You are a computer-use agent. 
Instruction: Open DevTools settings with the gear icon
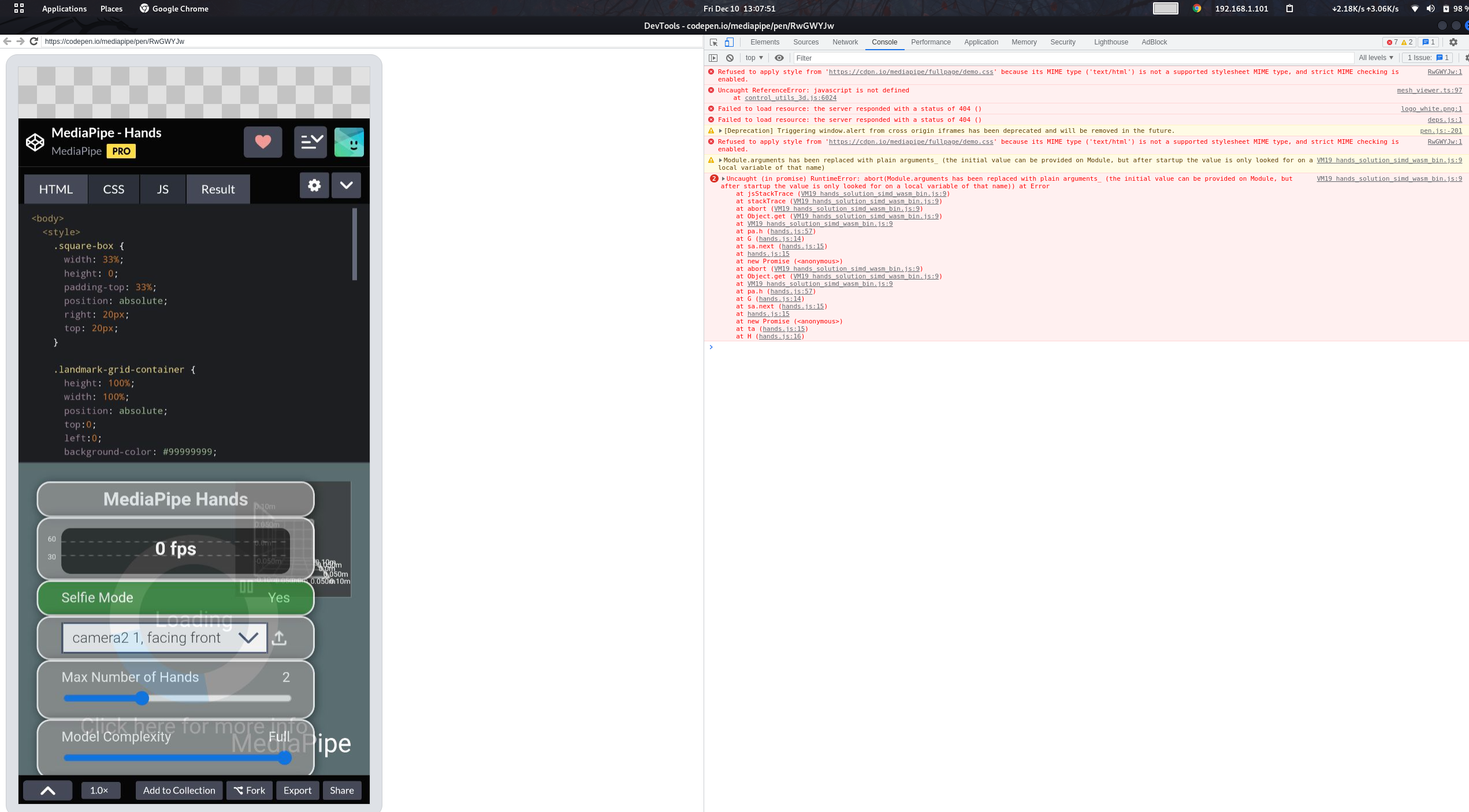click(x=1453, y=42)
